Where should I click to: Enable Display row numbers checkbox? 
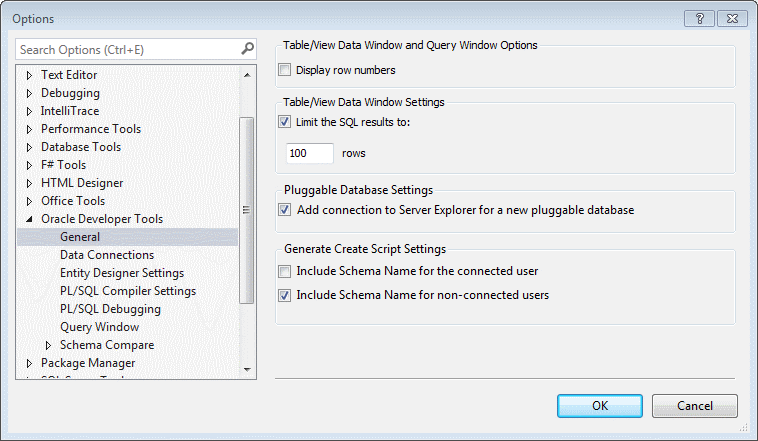click(285, 70)
